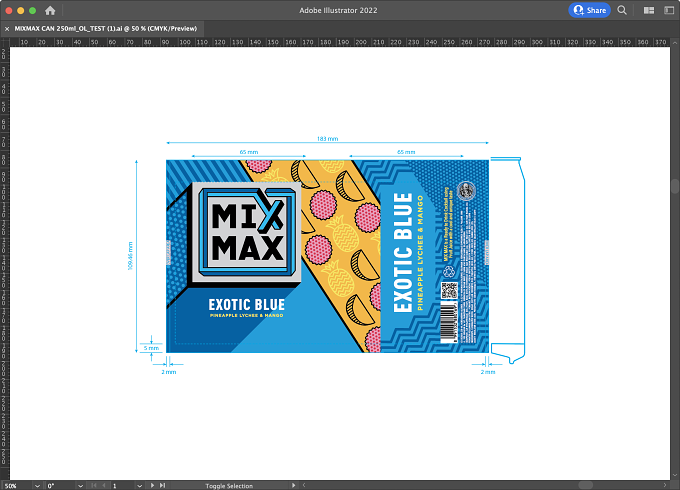Click the zoom percentage input field
This screenshot has width=680, height=490.
(x=17, y=486)
